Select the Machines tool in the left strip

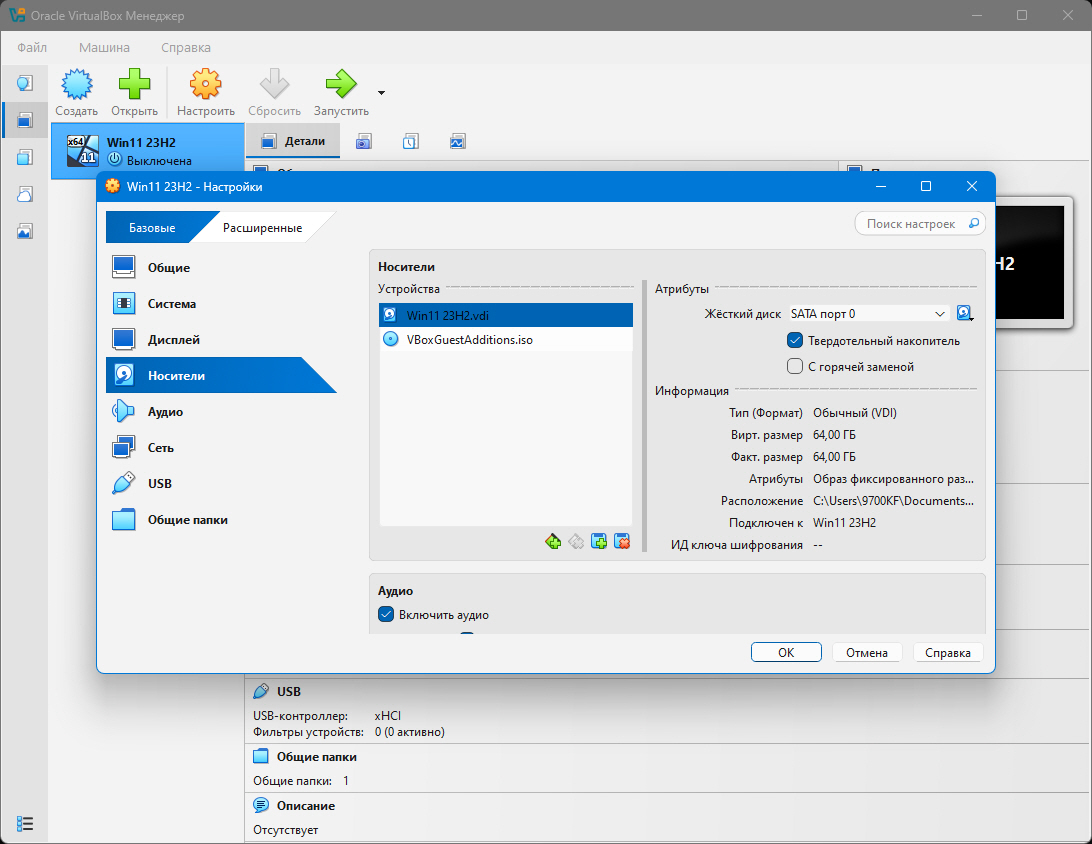click(x=24, y=120)
